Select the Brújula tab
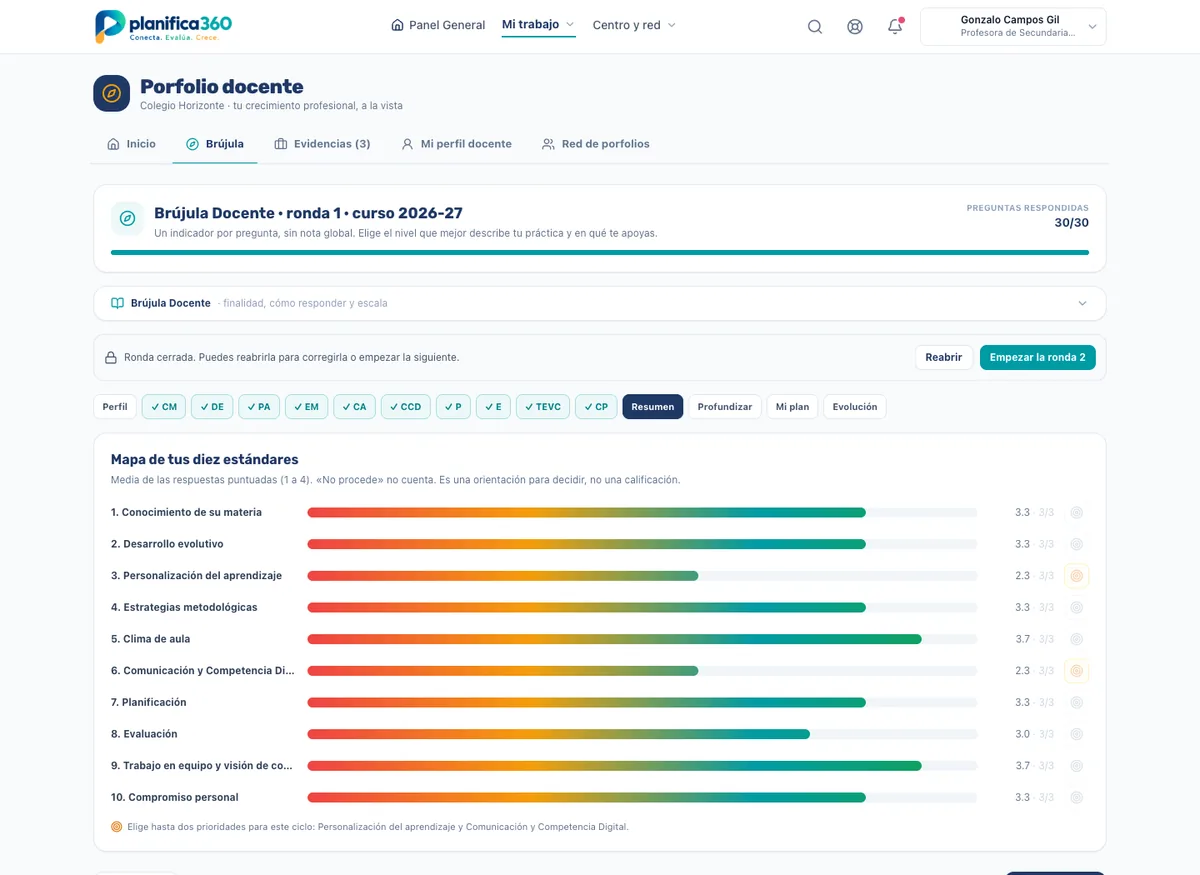1200x875 pixels. 215,144
